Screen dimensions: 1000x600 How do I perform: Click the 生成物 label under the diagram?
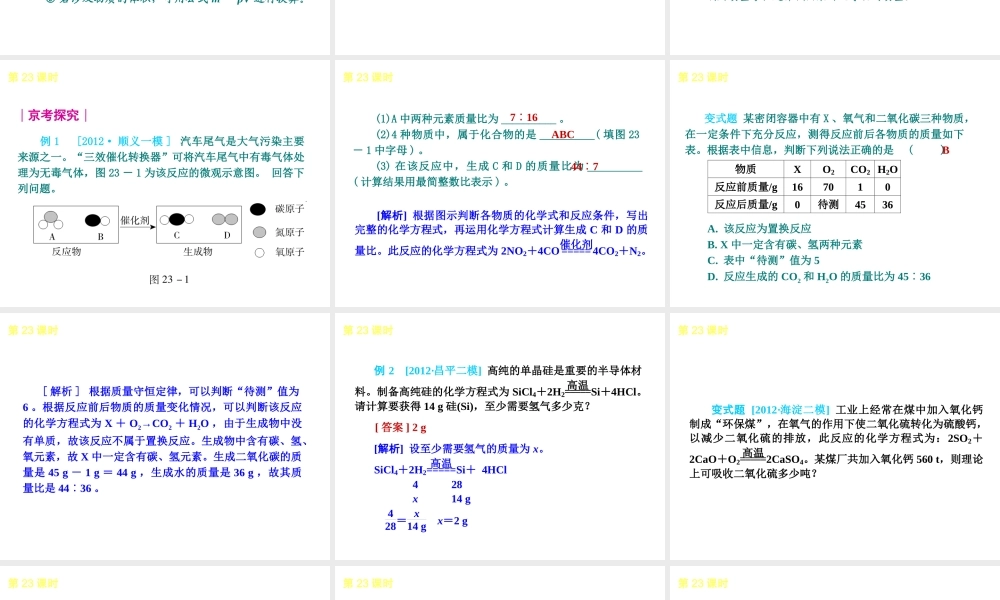point(198,252)
